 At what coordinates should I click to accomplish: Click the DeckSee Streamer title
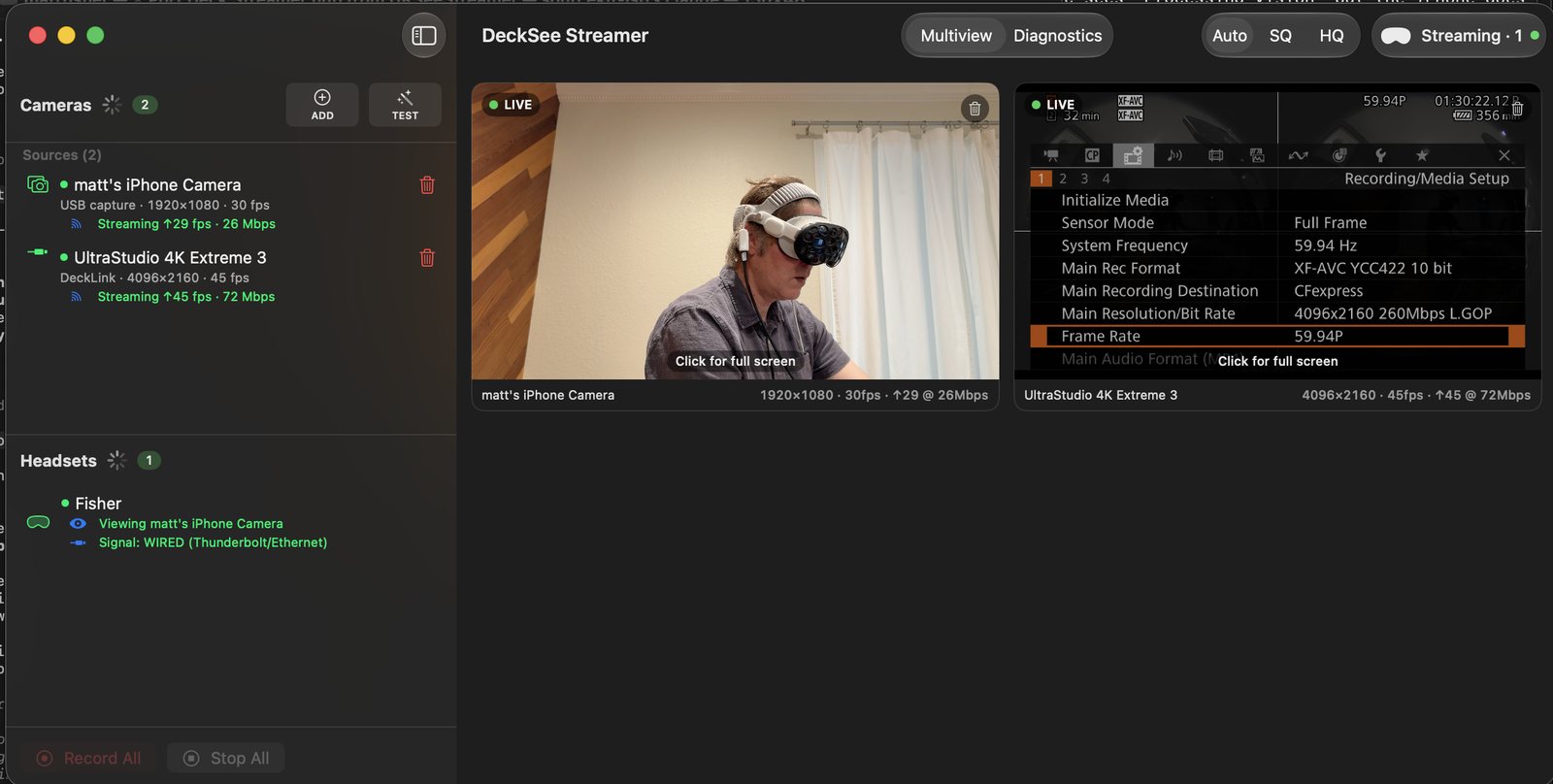(565, 36)
